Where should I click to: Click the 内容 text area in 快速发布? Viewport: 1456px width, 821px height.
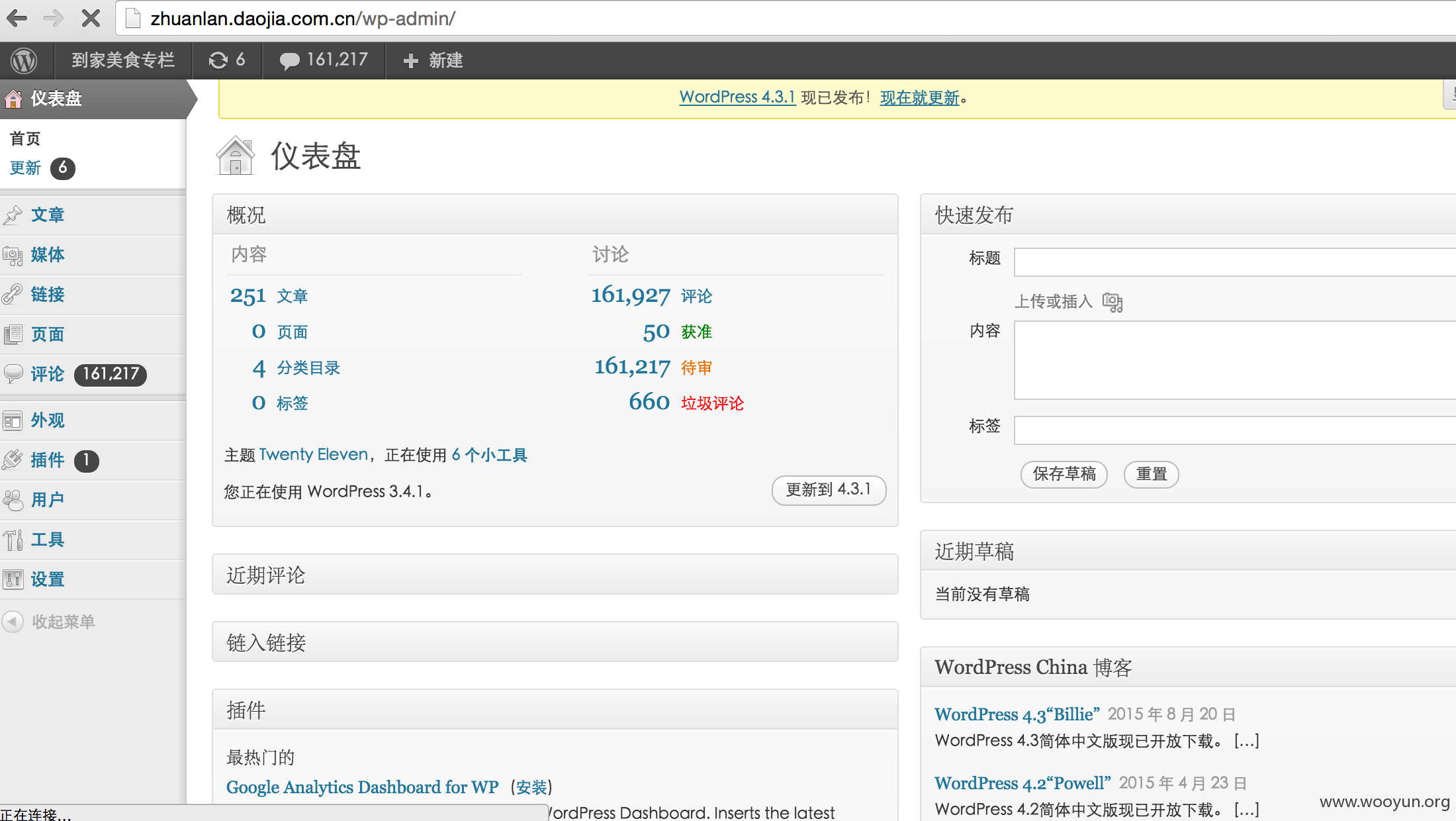(1235, 360)
